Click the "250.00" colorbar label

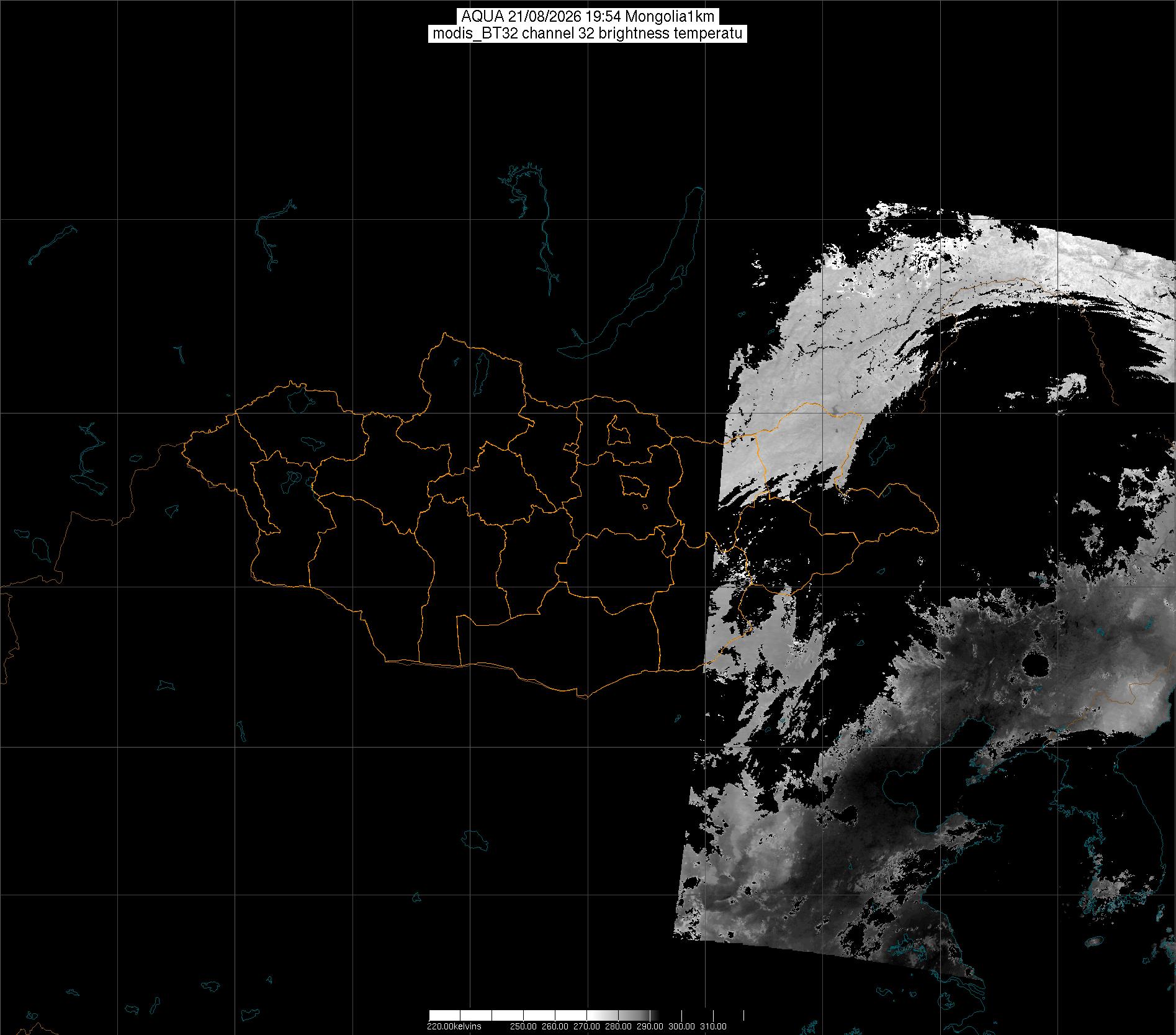tap(523, 1026)
